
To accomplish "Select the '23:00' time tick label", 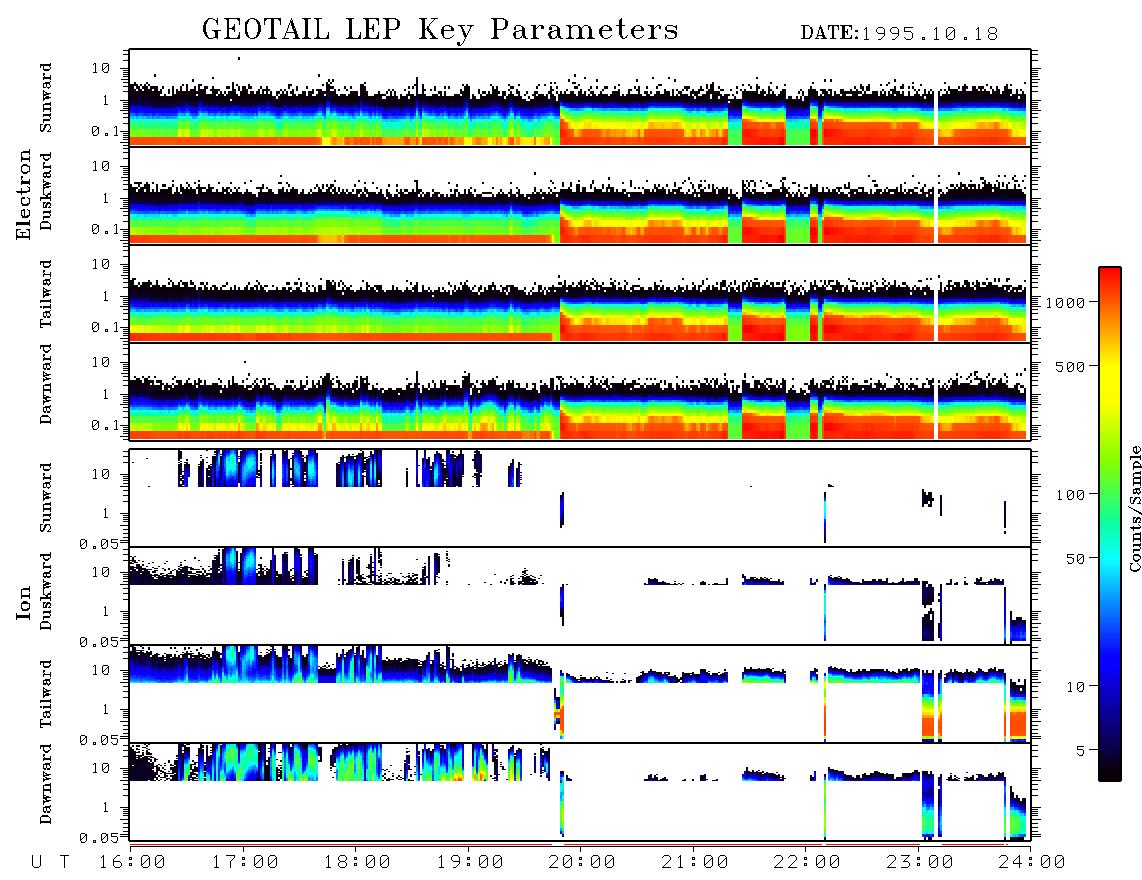I will click(x=921, y=863).
